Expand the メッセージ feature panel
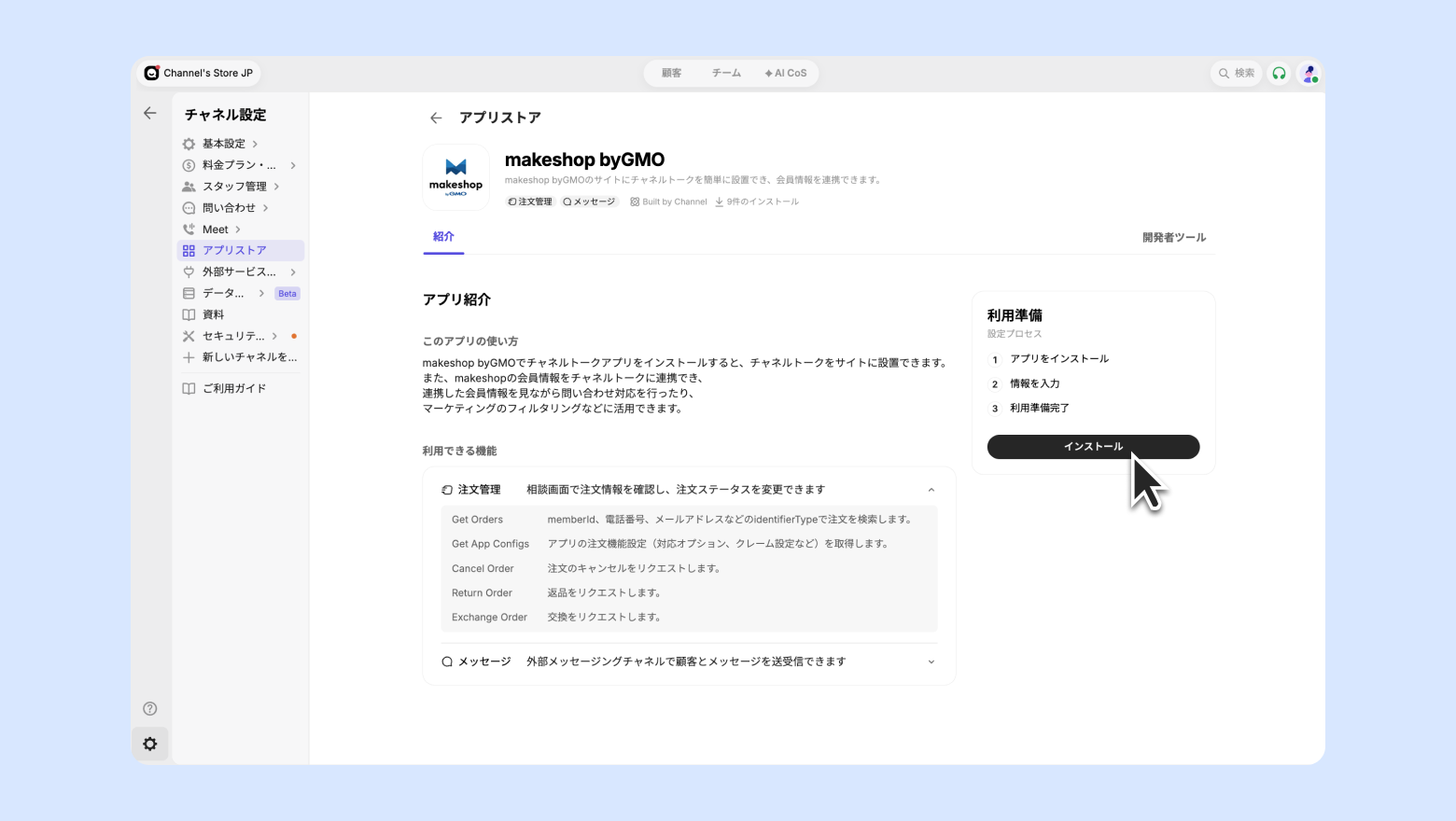 [x=931, y=661]
